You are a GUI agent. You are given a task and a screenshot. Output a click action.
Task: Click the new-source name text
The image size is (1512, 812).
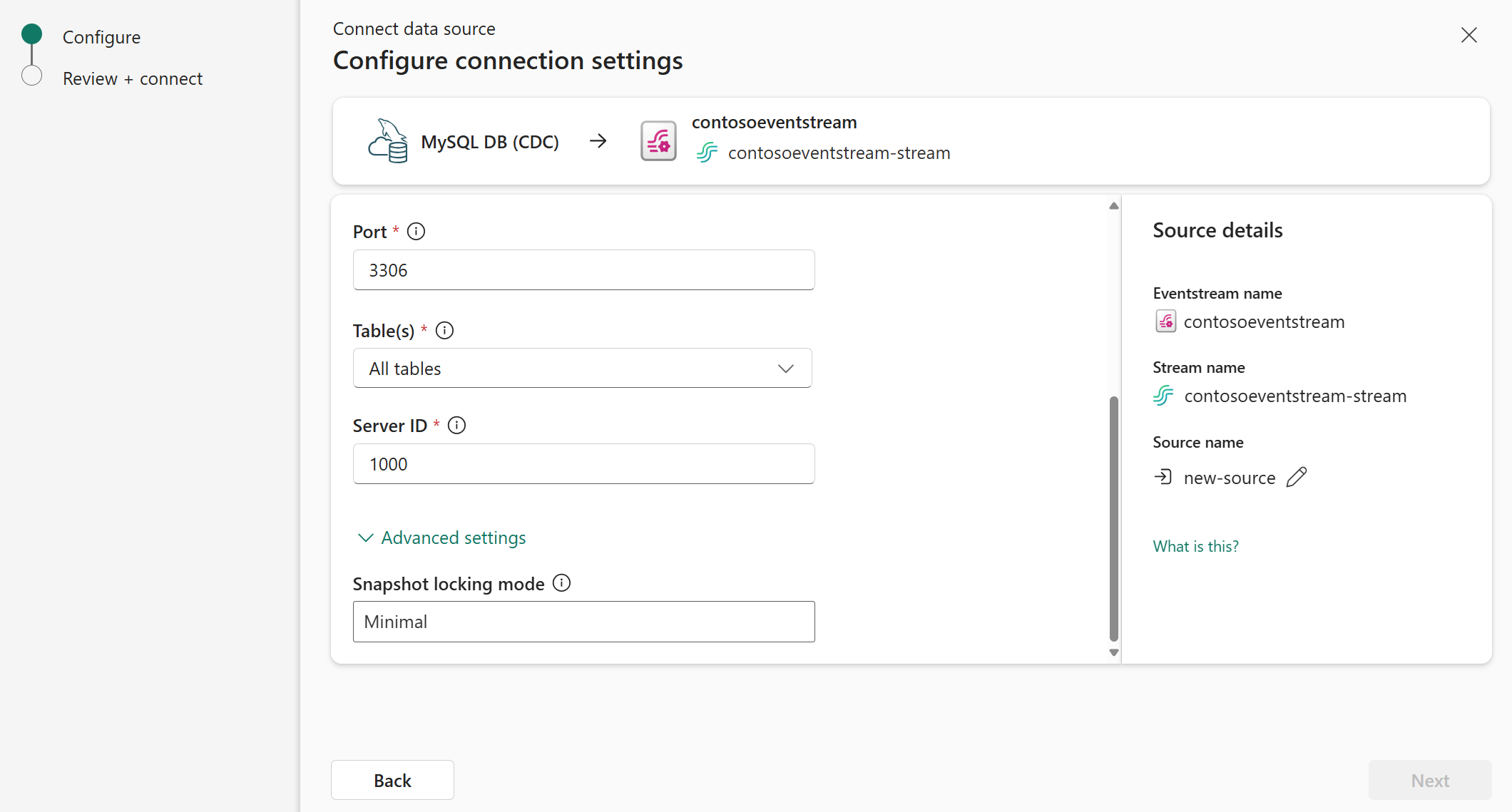click(1230, 478)
